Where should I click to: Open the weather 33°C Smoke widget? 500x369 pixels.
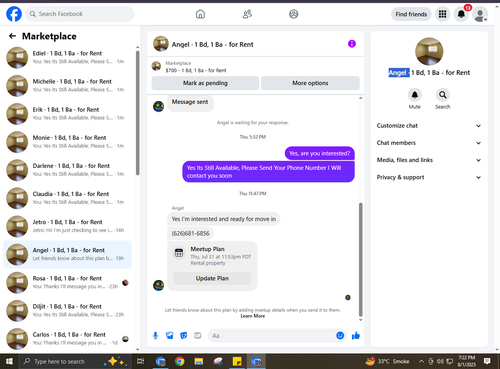[388, 361]
